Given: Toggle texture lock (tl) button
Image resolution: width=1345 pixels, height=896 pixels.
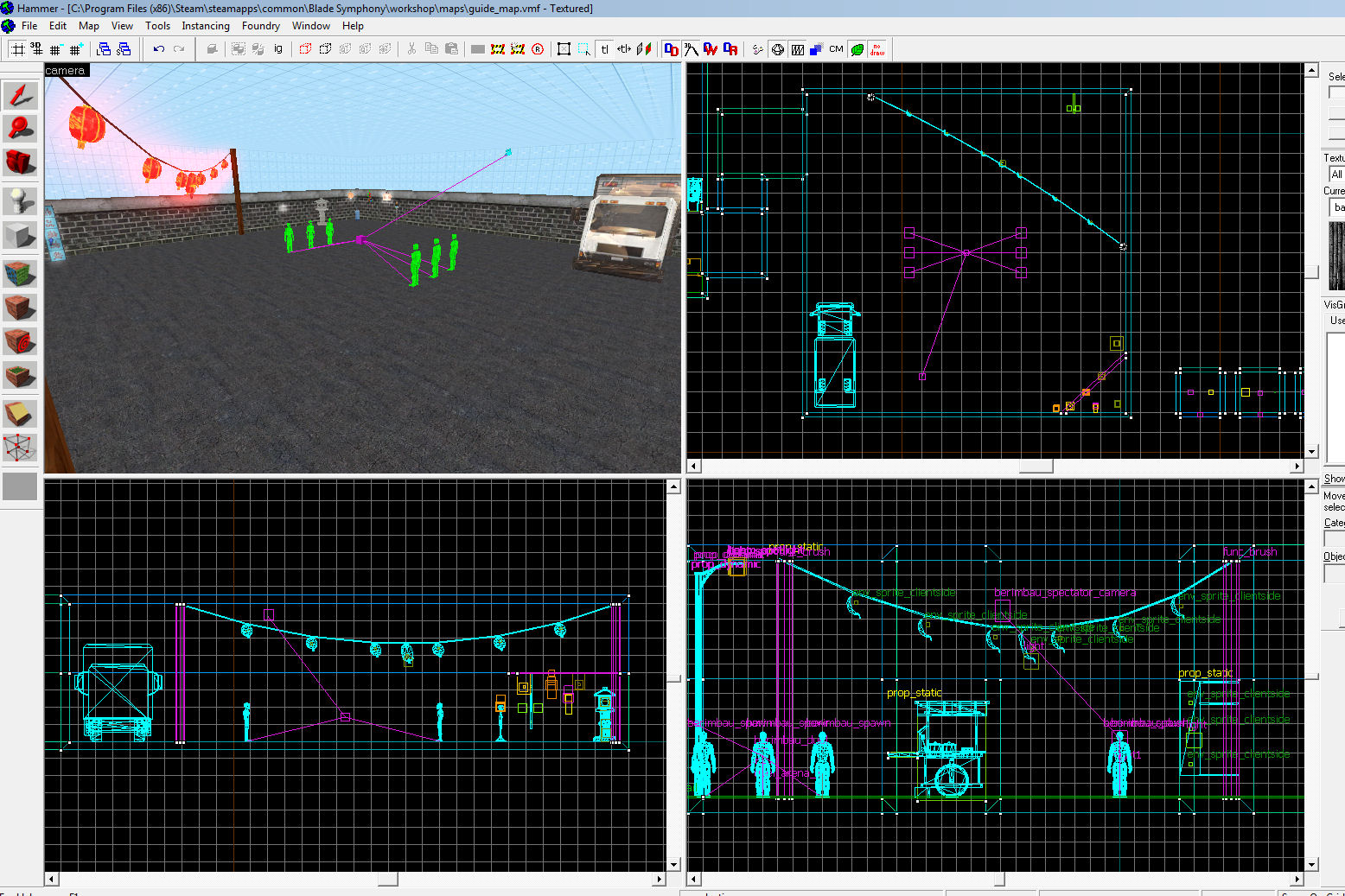Looking at the screenshot, I should [x=604, y=49].
